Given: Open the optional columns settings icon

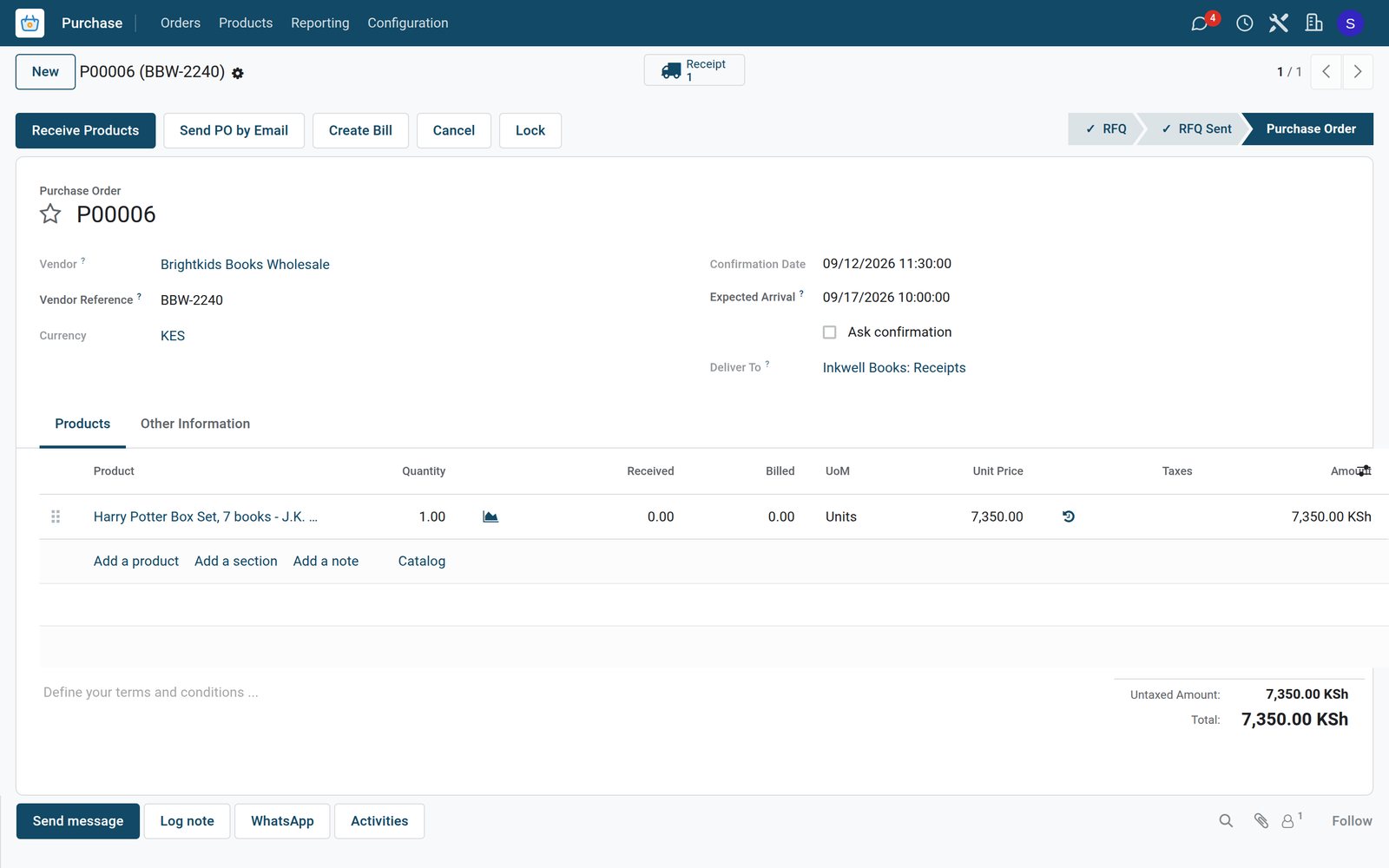Looking at the screenshot, I should [x=1365, y=470].
